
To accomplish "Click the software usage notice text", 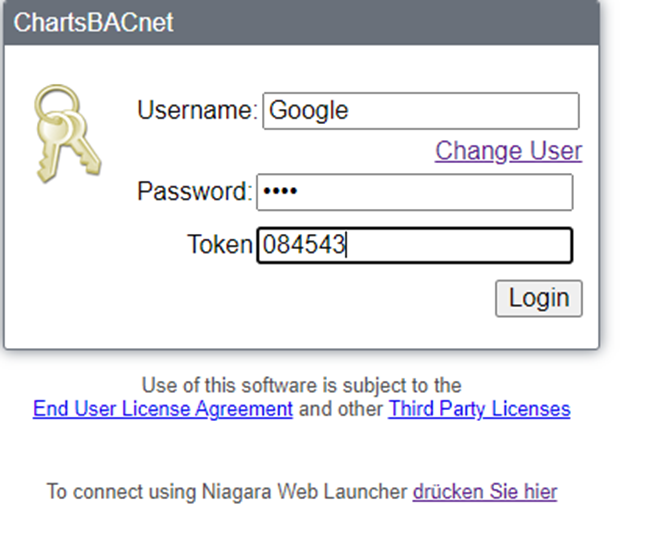I will 302,386.
